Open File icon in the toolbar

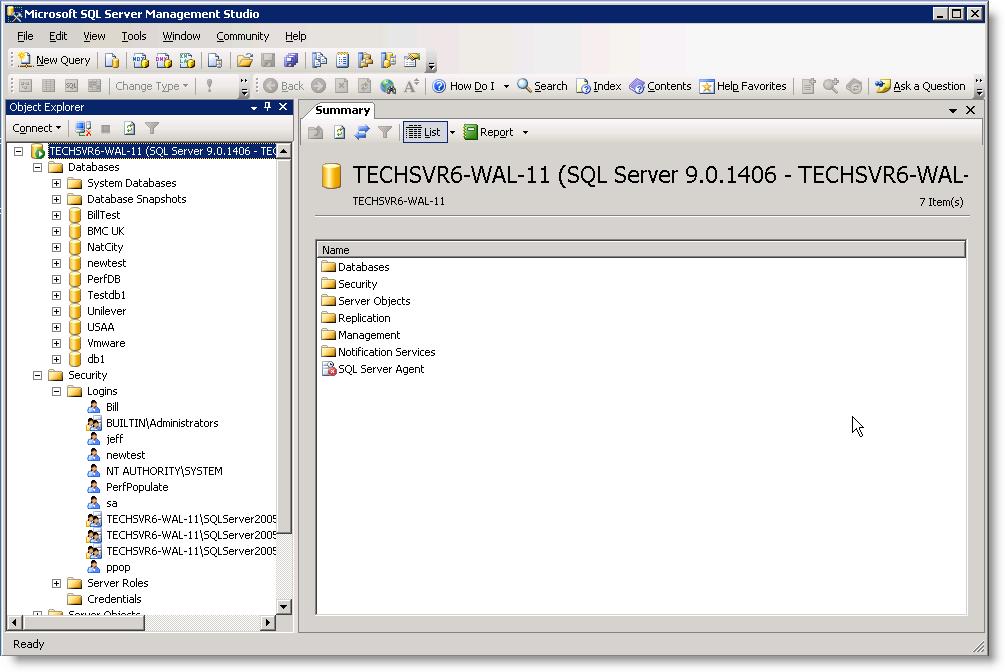(x=244, y=61)
